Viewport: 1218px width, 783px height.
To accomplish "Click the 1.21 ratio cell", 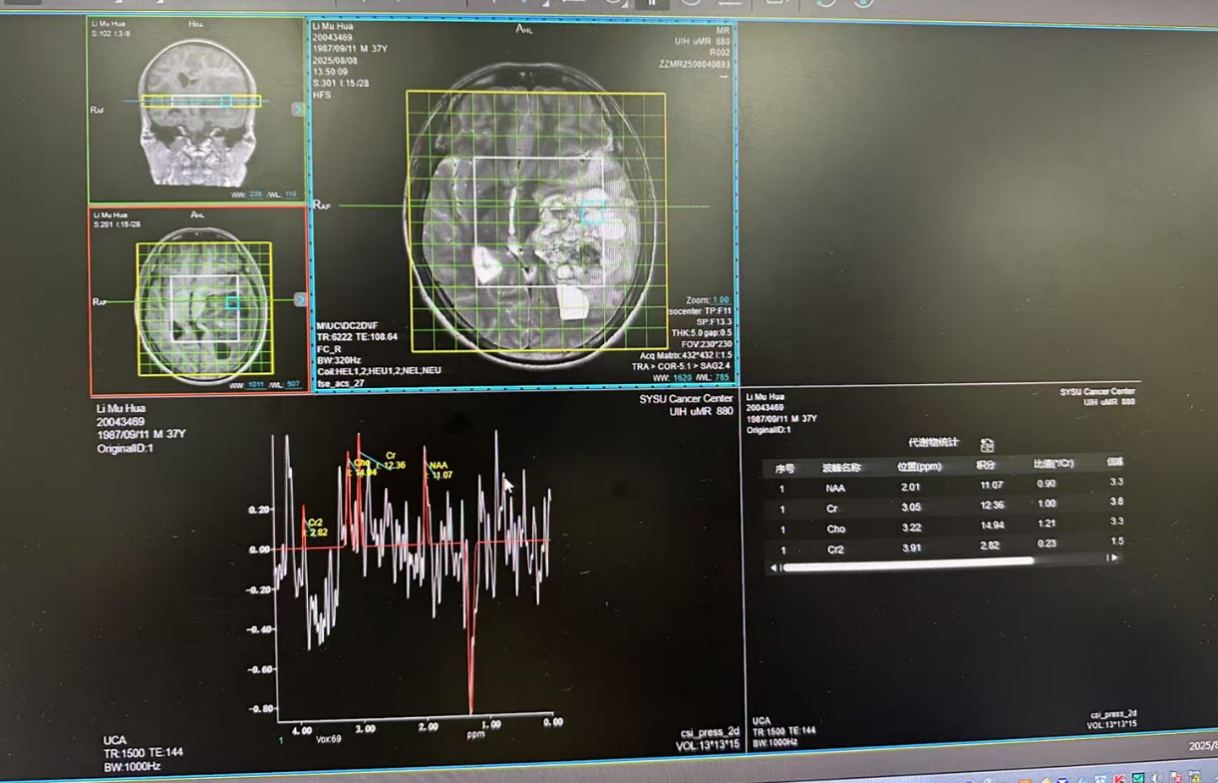I will point(1047,523).
